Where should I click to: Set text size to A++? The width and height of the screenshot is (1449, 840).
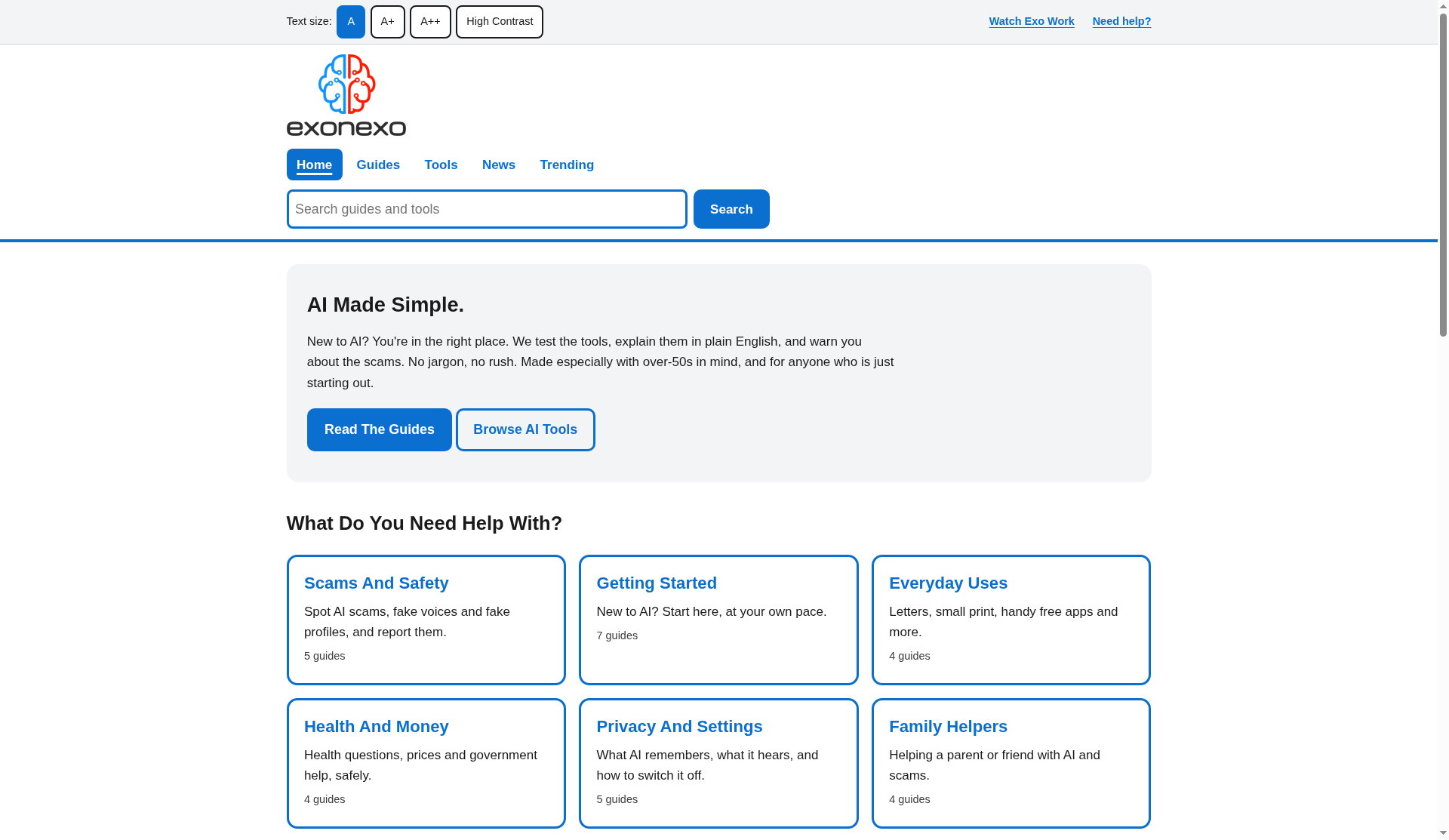(x=430, y=22)
